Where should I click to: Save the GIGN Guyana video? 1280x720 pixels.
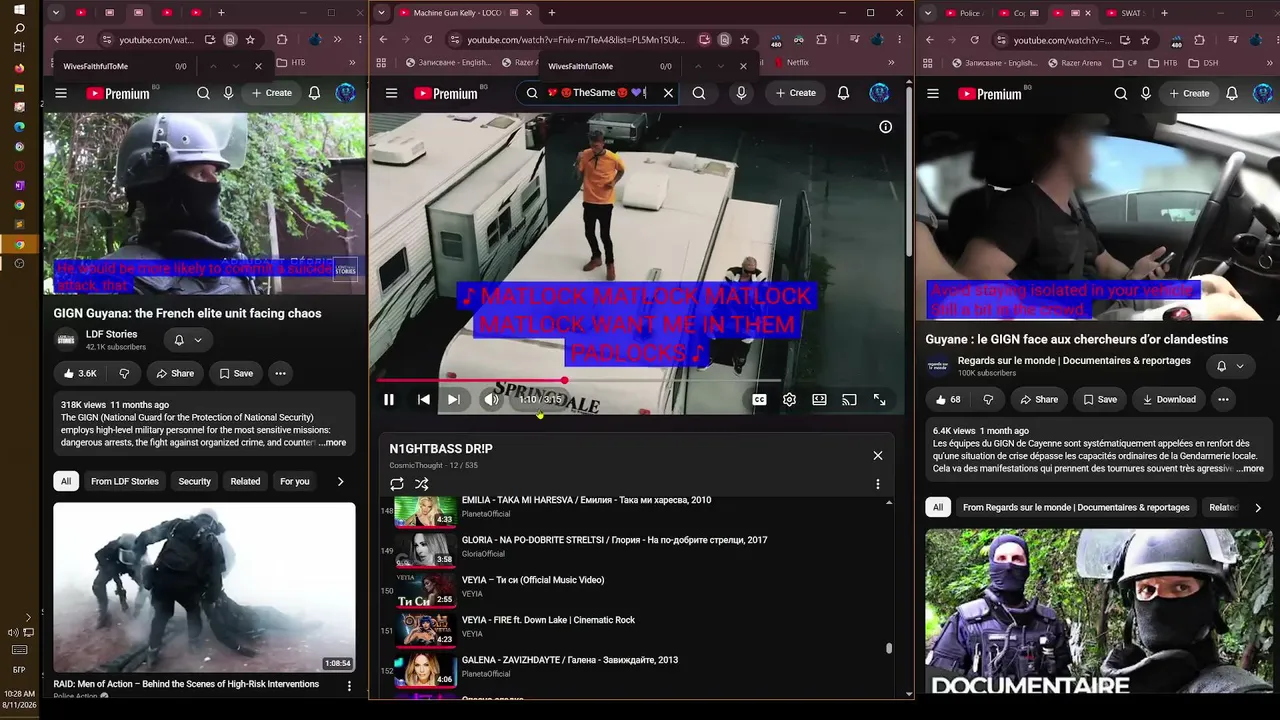[x=236, y=373]
